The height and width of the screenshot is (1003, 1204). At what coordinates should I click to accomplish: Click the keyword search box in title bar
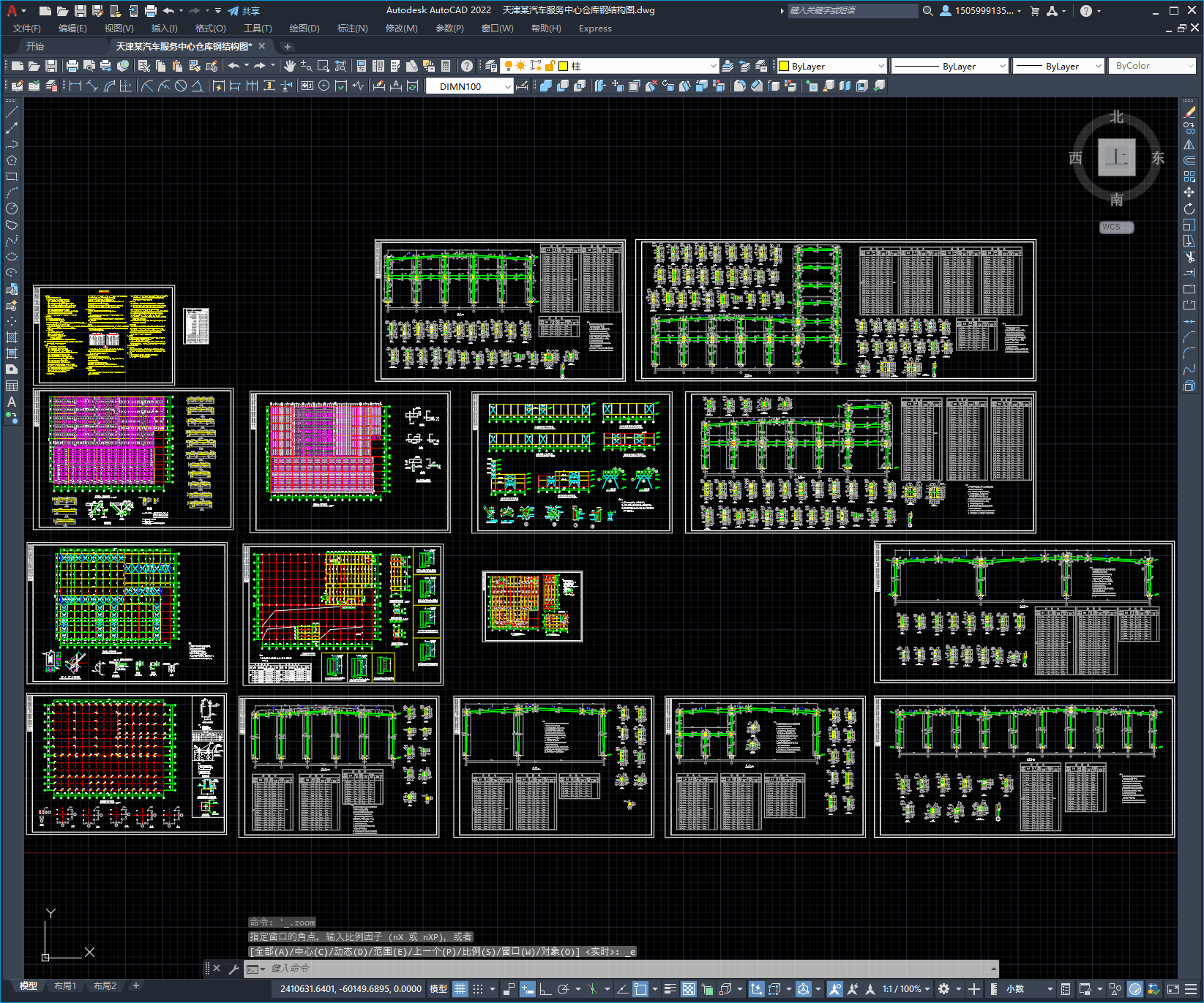click(853, 11)
